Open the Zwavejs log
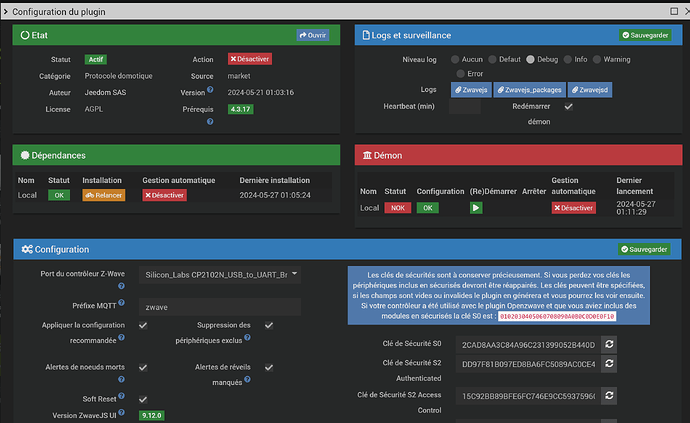Viewport: 690px width, 423px height. pos(471,90)
